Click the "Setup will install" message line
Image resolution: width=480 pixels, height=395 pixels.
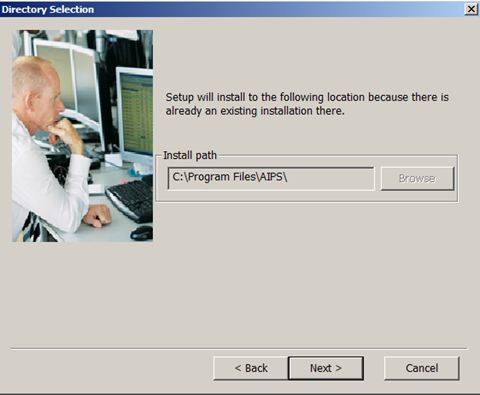(307, 97)
